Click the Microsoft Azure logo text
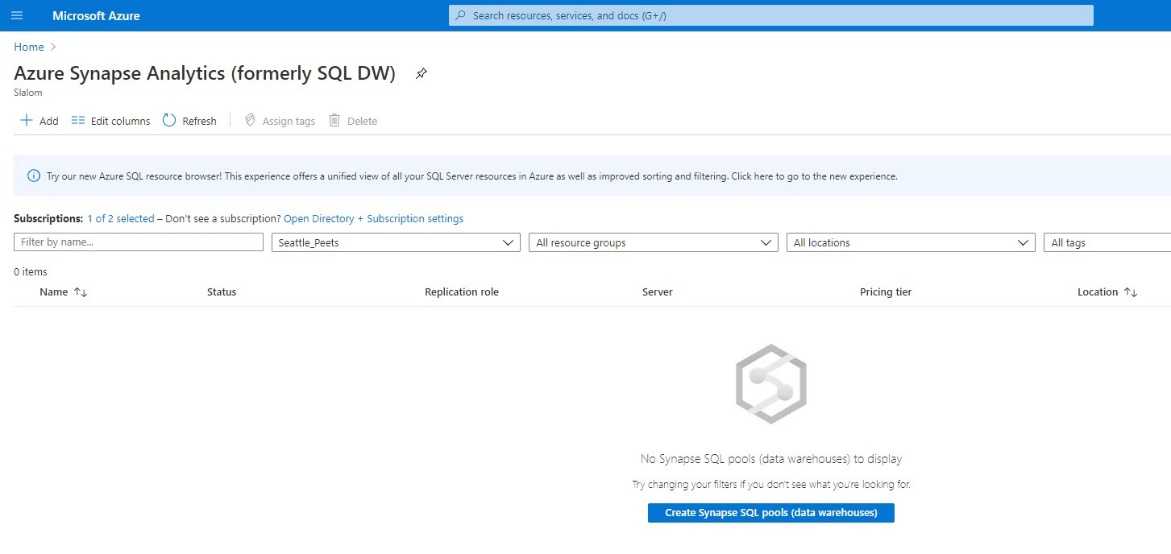1171x554 pixels. coord(96,15)
